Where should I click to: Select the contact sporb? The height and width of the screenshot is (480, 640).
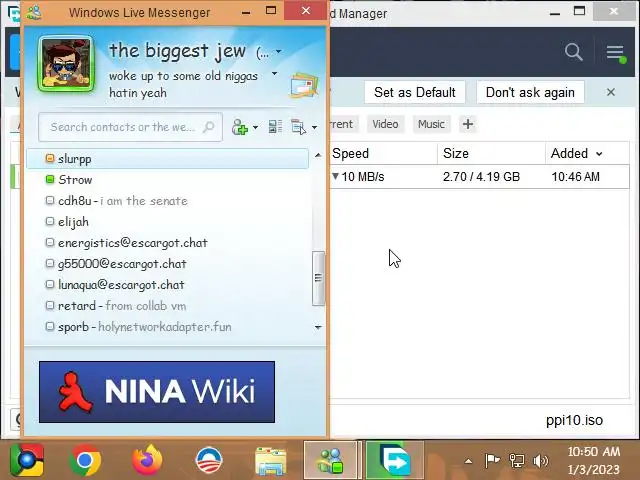tap(167, 327)
